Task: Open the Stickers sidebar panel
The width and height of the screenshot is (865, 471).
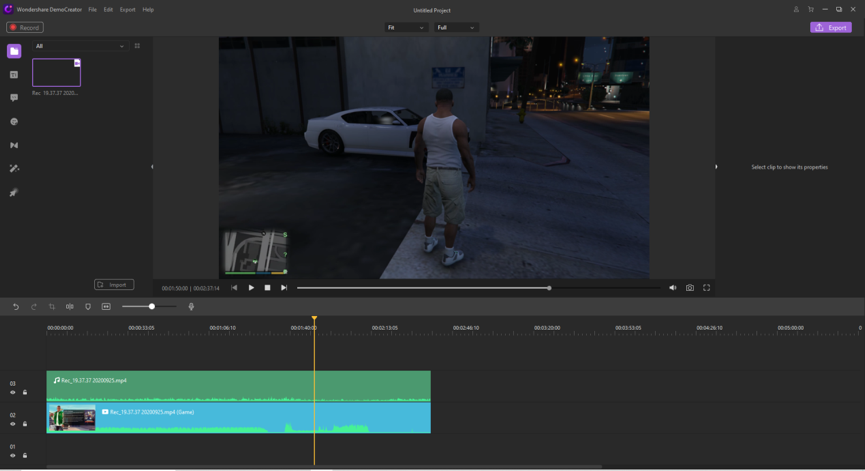Action: (14, 122)
